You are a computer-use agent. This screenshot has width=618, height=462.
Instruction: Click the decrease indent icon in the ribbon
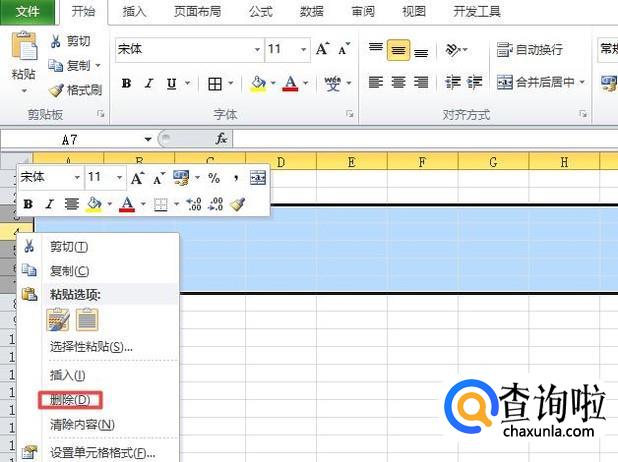[452, 82]
